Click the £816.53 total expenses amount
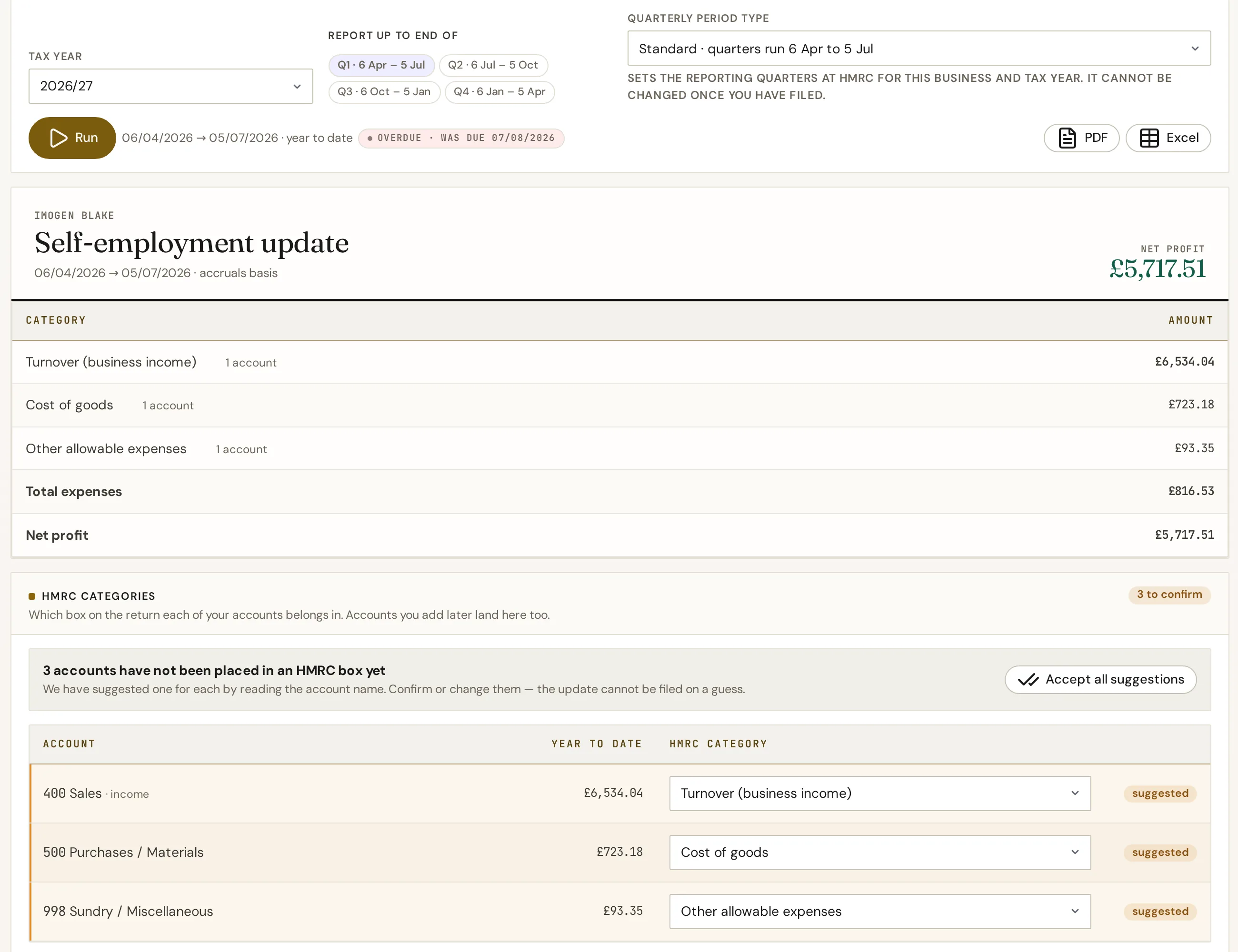This screenshot has width=1238, height=952. tap(1190, 491)
